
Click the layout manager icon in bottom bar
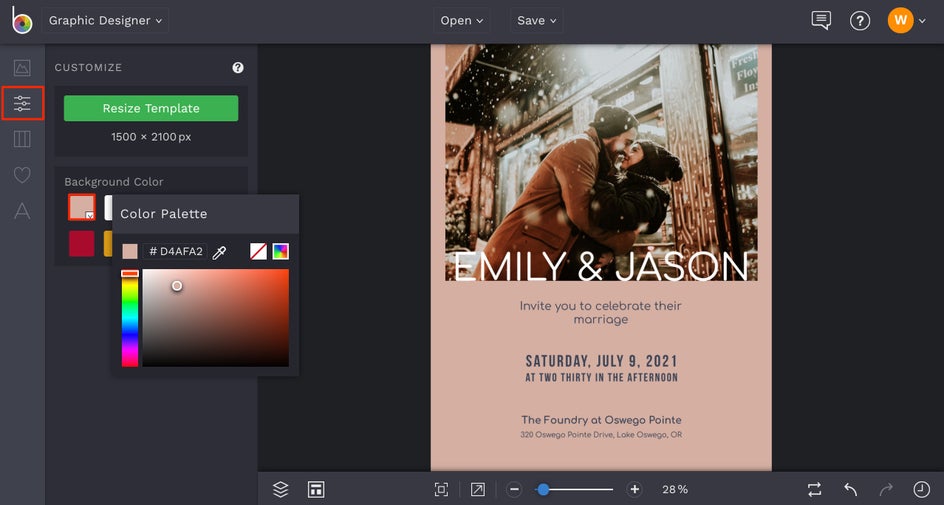tap(316, 489)
